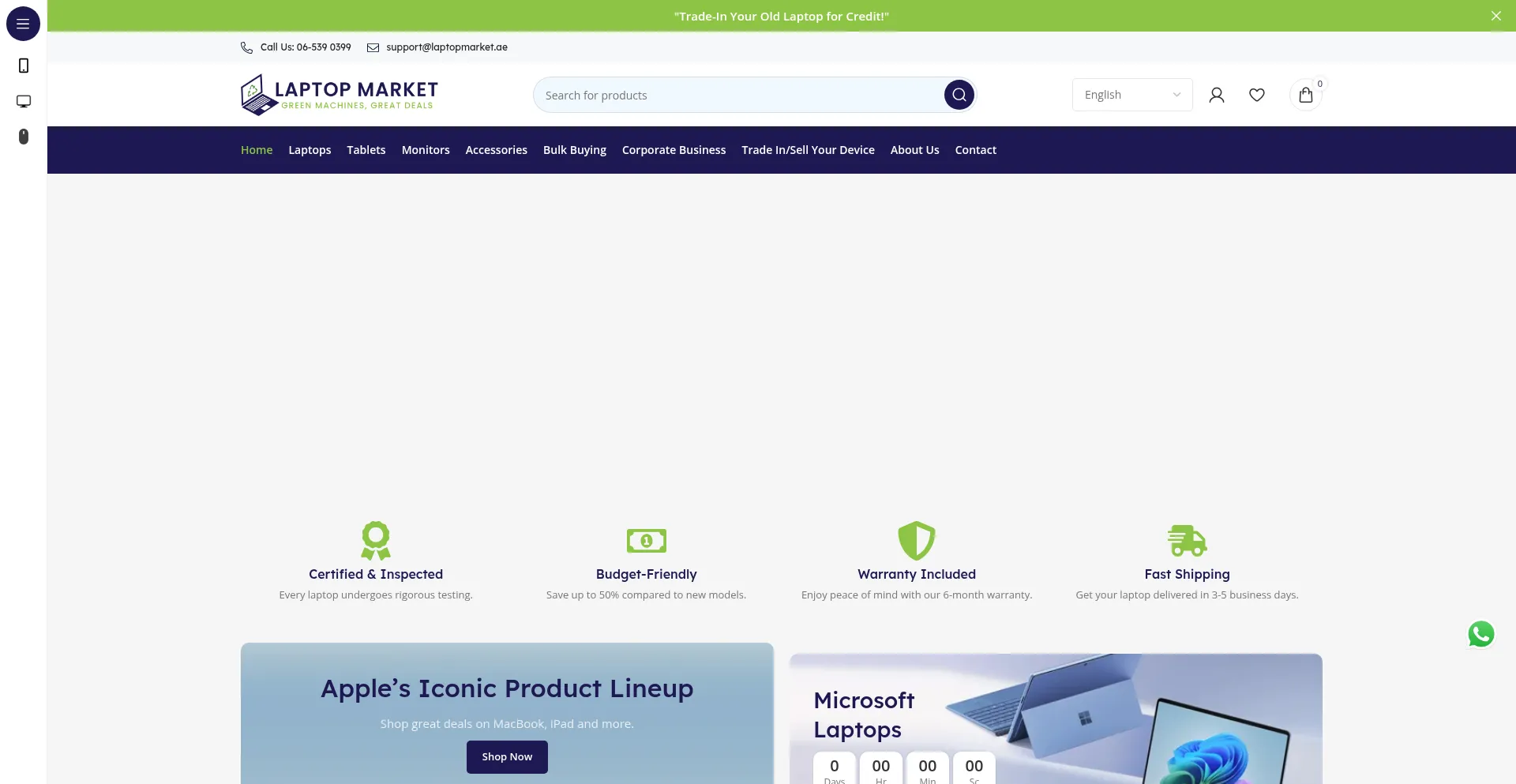This screenshot has width=1516, height=784.
Task: Open the Accessories menu item
Action: tap(496, 150)
